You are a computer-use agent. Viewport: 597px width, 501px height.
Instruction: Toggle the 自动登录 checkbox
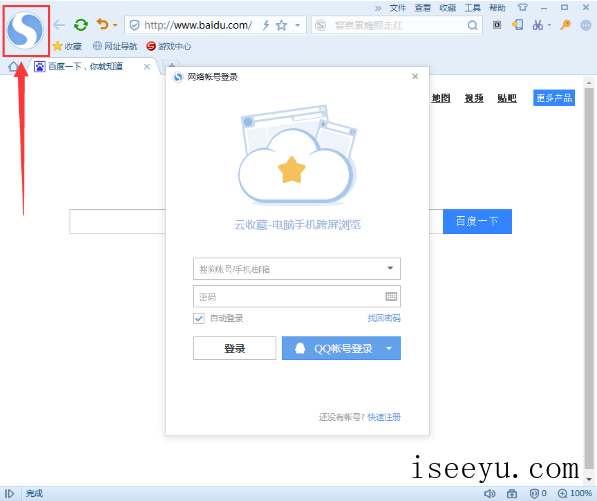coord(199,318)
